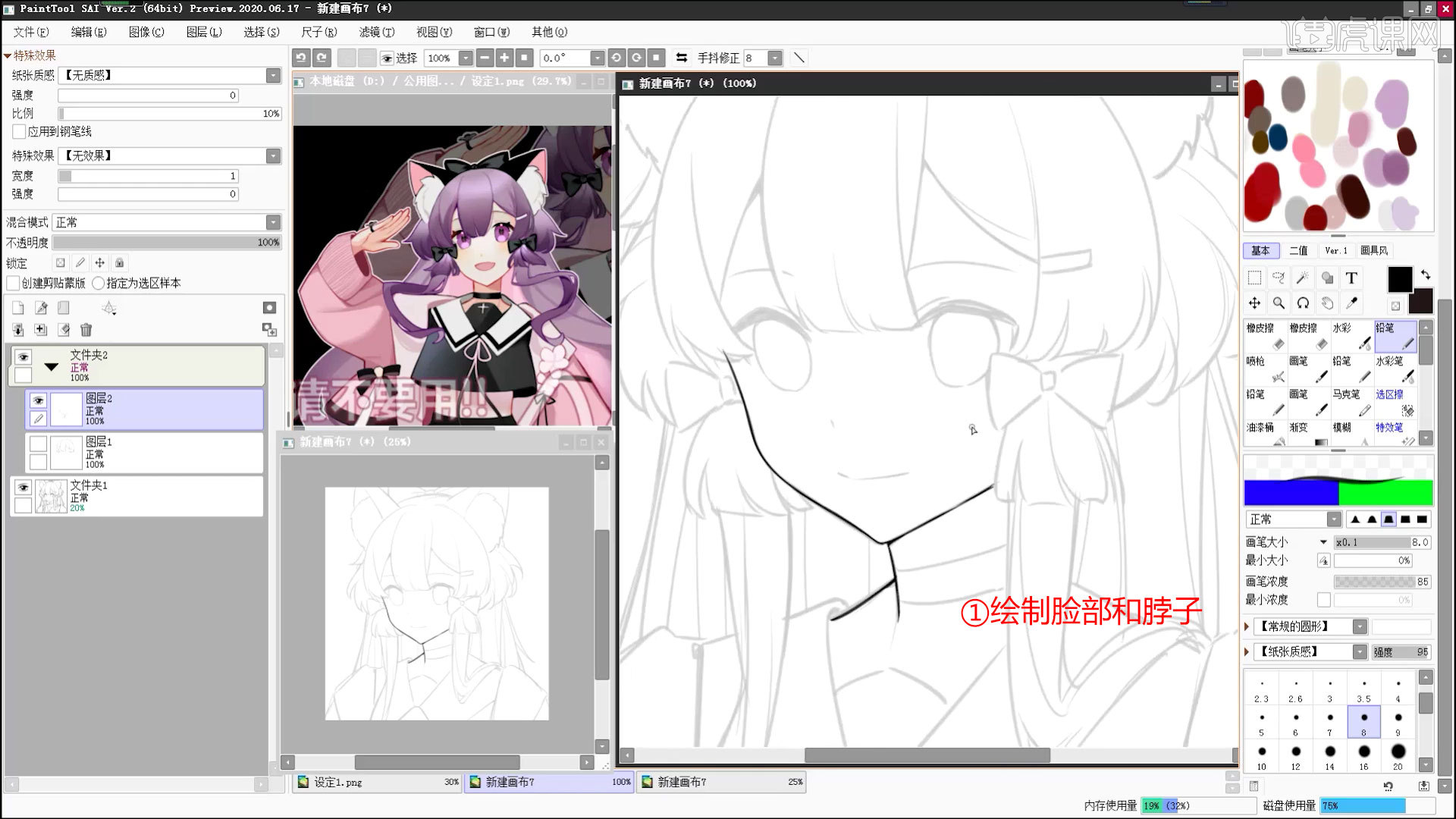Open 混合模式 blend mode dropdown
Viewport: 1456px width, 819px height.
tap(274, 222)
